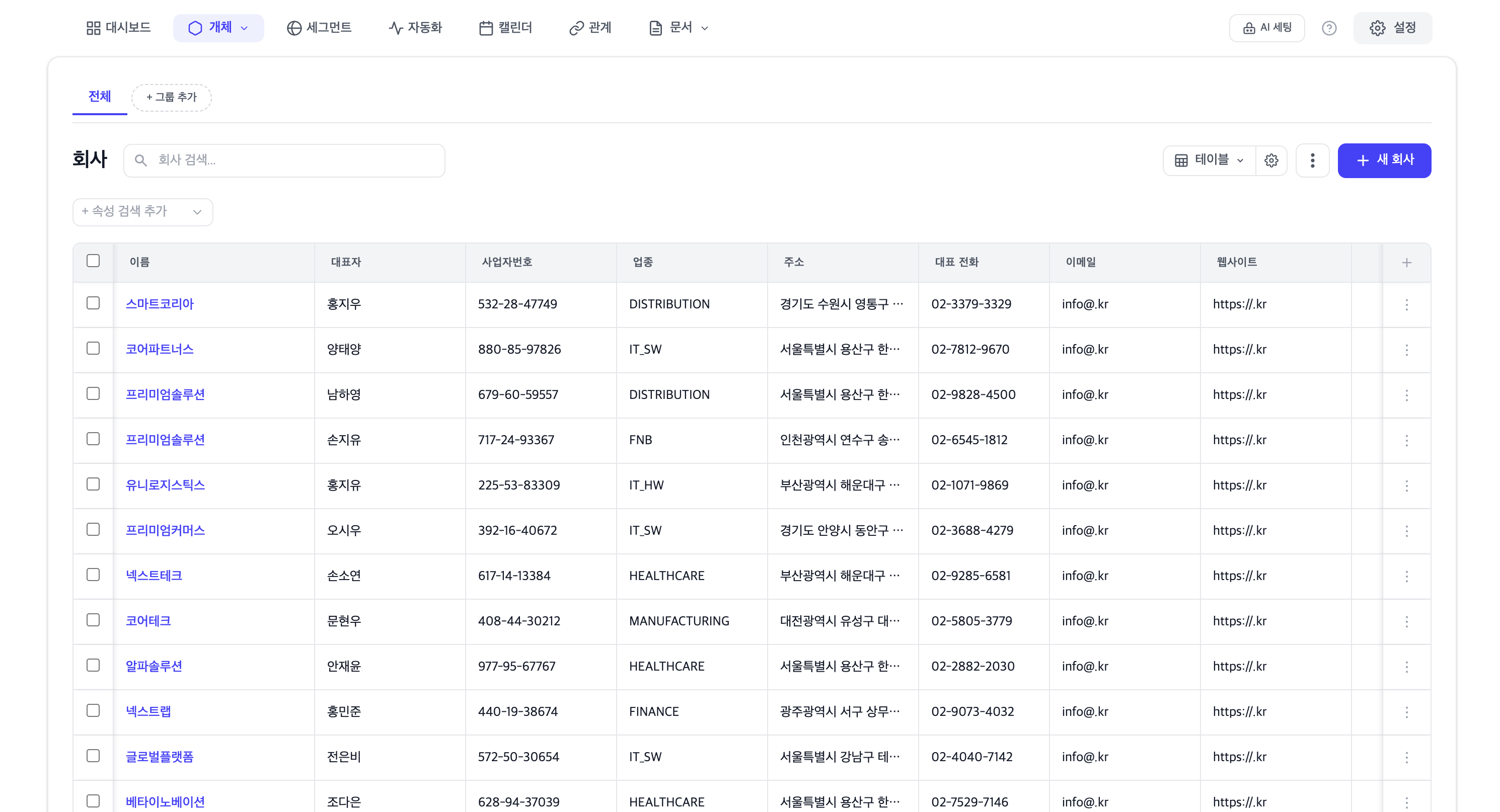This screenshot has height=812, width=1500.
Task: Check the 스마트코리아 row checkbox
Action: coord(93,303)
